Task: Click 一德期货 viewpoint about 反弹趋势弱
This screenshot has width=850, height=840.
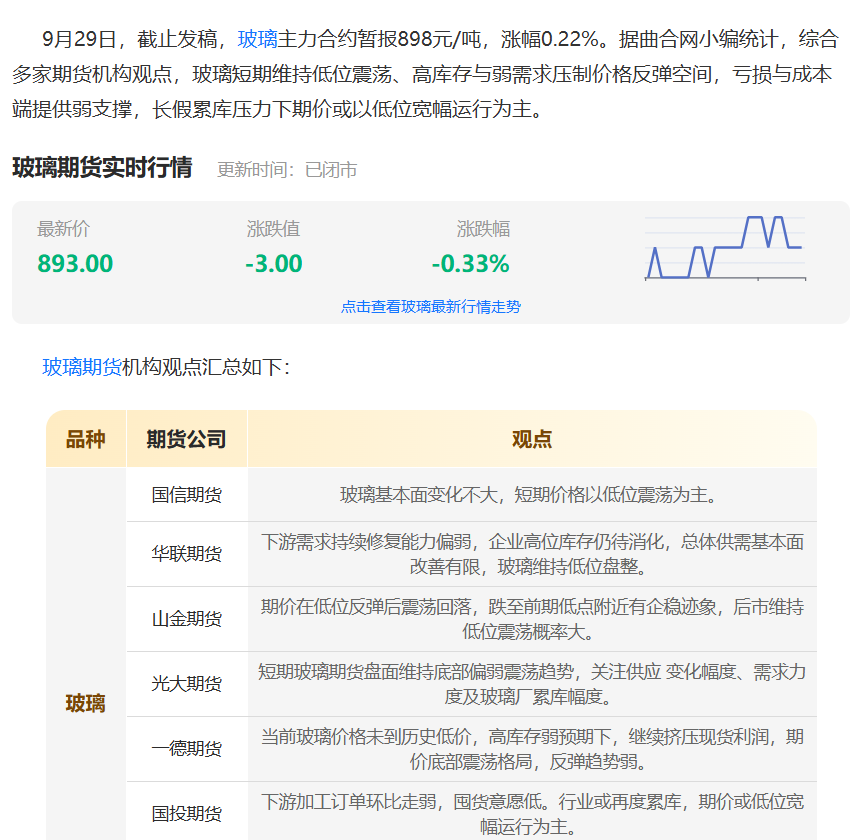Action: [x=532, y=749]
